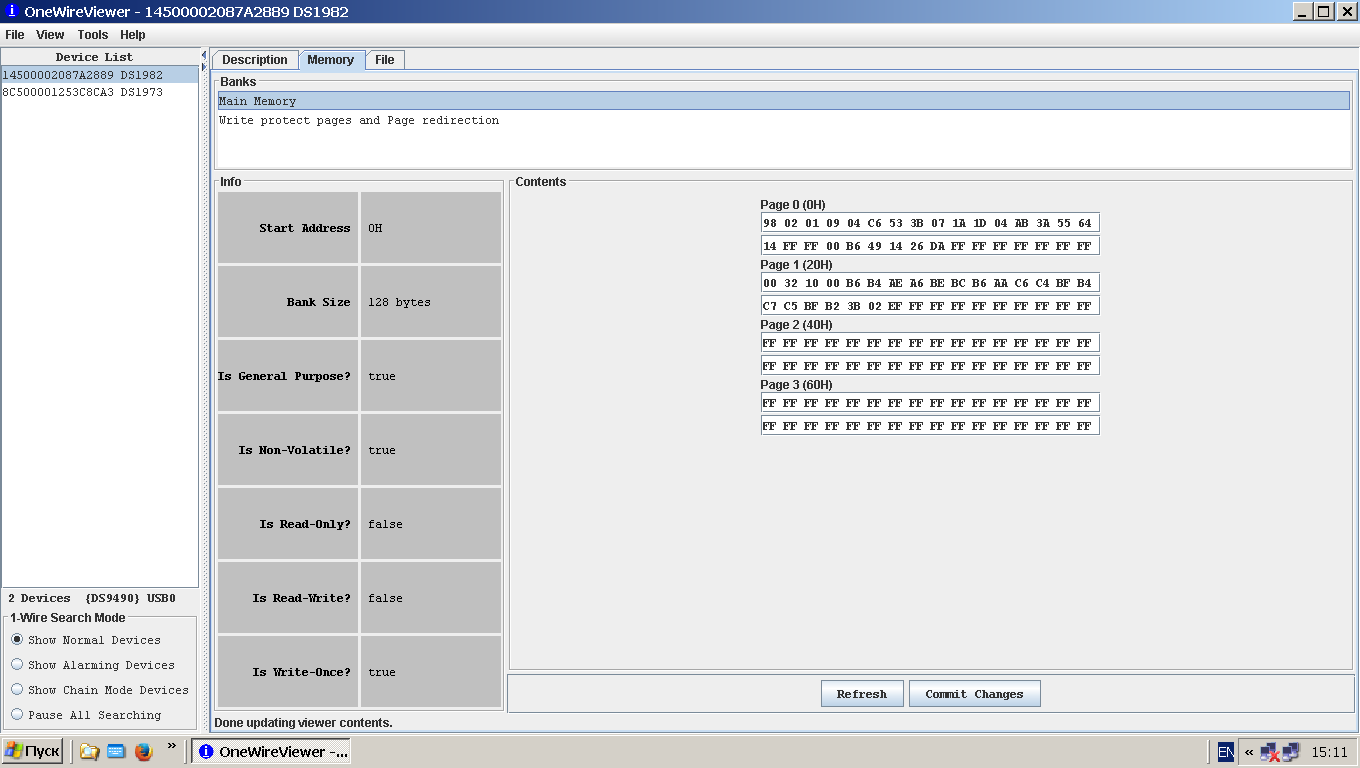Click the OneWireViewer taskbar button
The width and height of the screenshot is (1360, 768).
271,752
